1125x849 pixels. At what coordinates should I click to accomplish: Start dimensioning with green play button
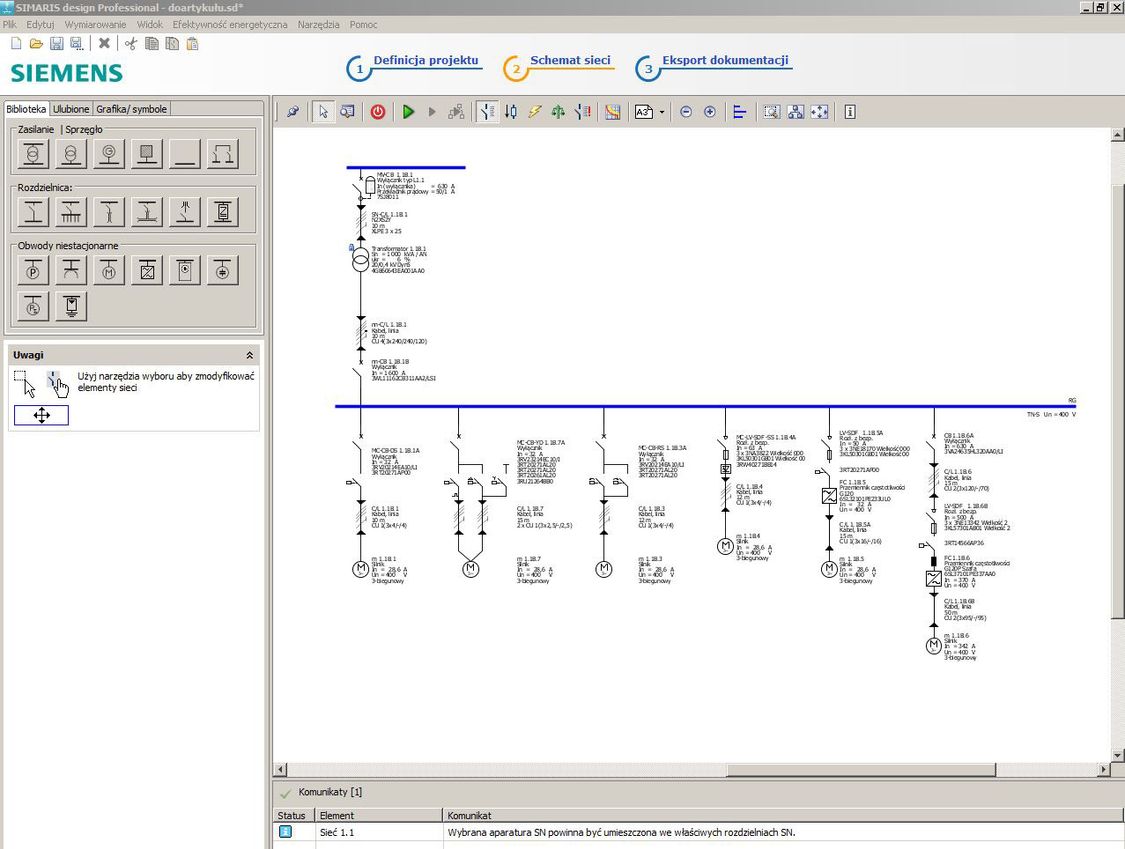tap(408, 112)
